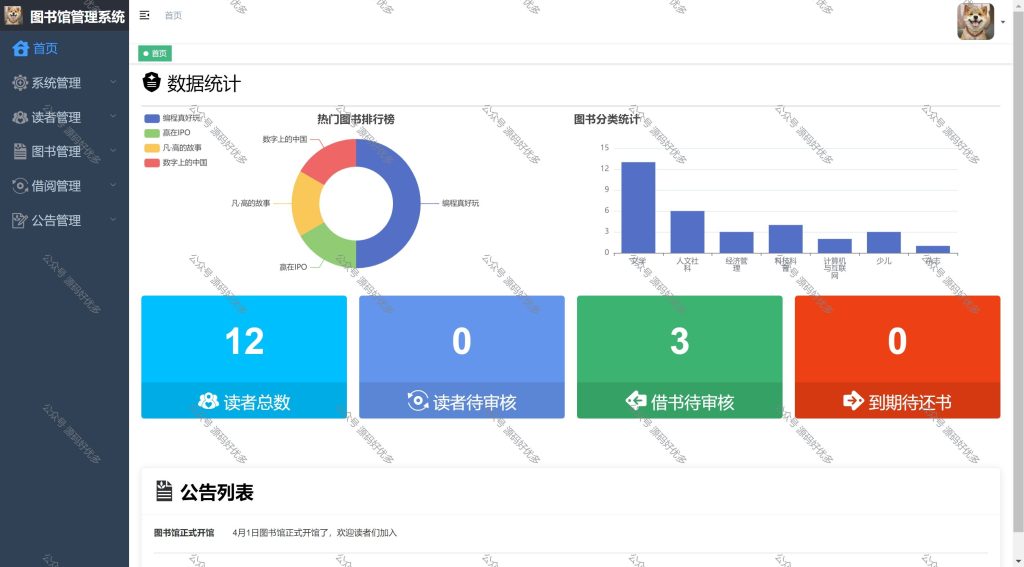Image resolution: width=1024 pixels, height=567 pixels.
Task: Click the 人文社科 bar in chart
Action: (687, 232)
